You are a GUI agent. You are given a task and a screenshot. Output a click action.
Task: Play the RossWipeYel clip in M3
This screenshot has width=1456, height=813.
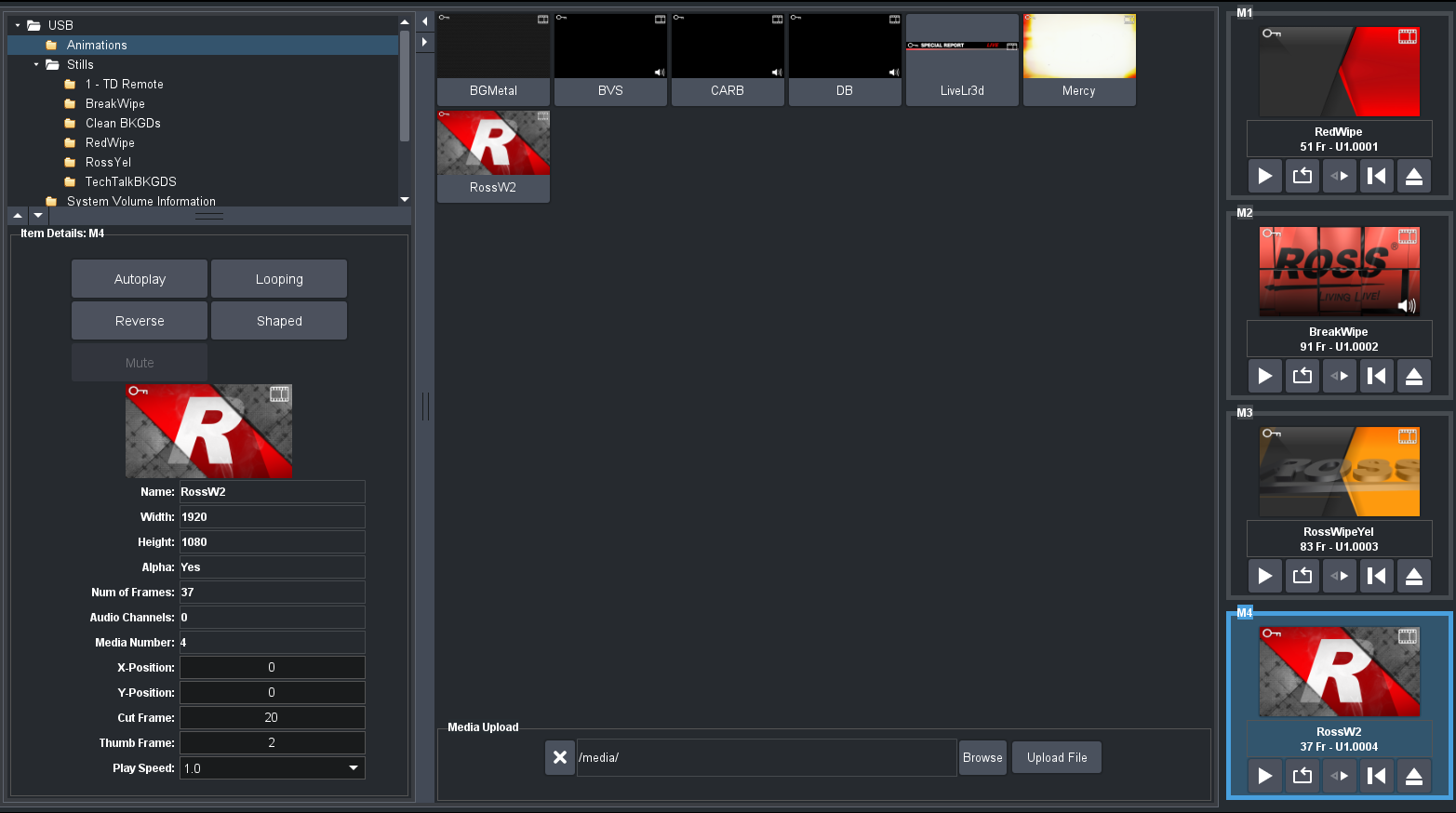click(1265, 576)
